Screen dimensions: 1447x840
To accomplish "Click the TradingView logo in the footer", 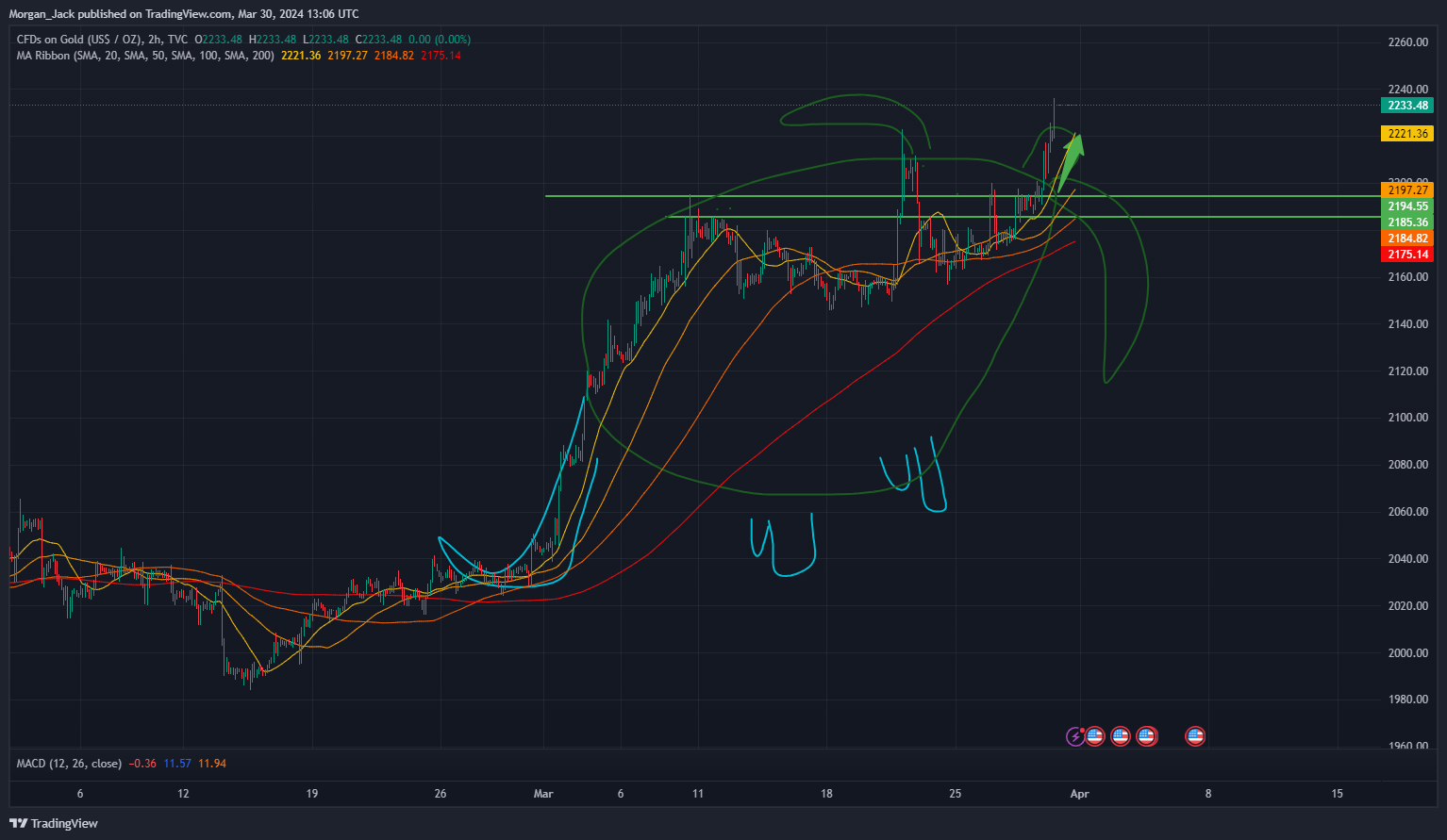I will [x=54, y=823].
